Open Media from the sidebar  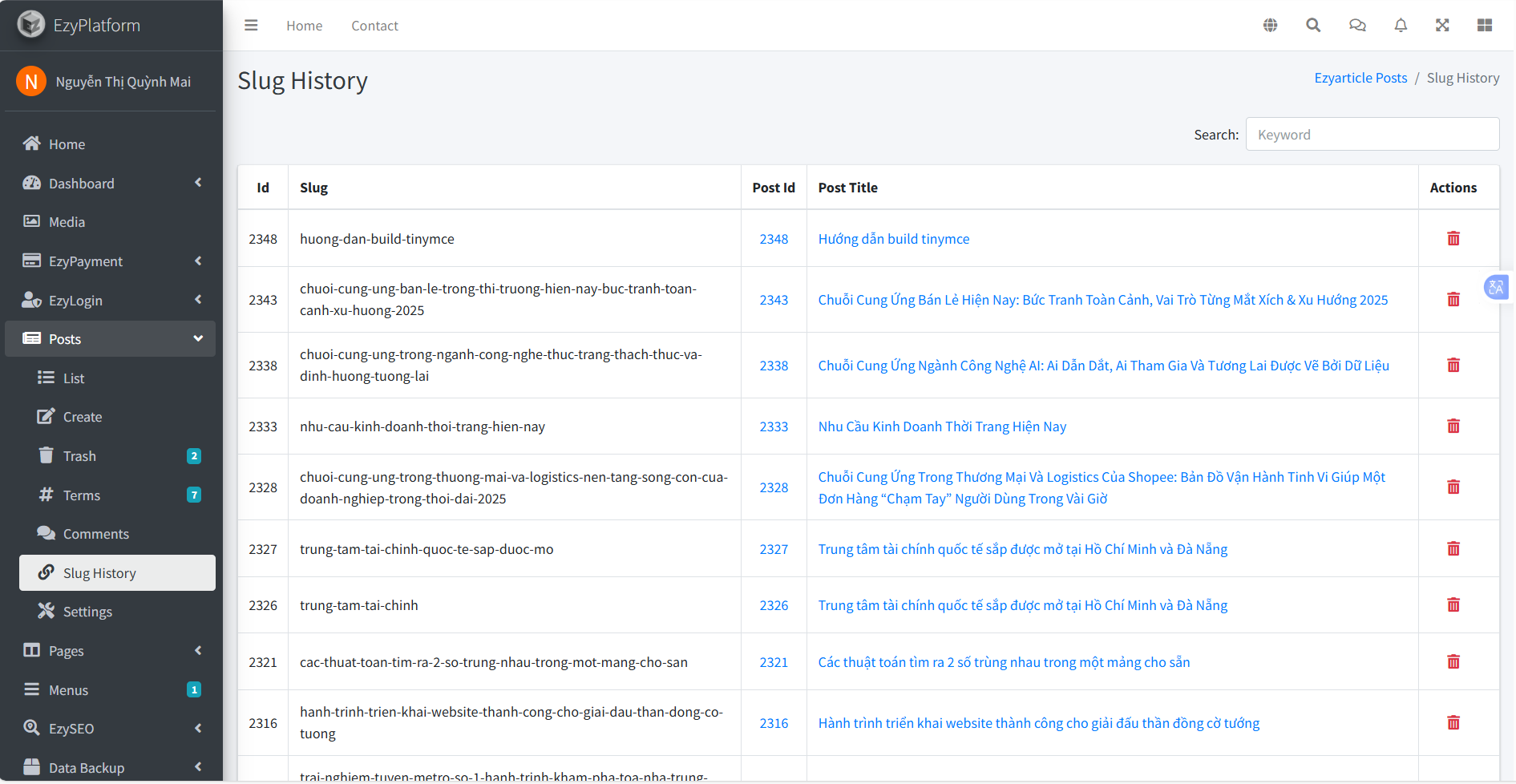tap(66, 222)
